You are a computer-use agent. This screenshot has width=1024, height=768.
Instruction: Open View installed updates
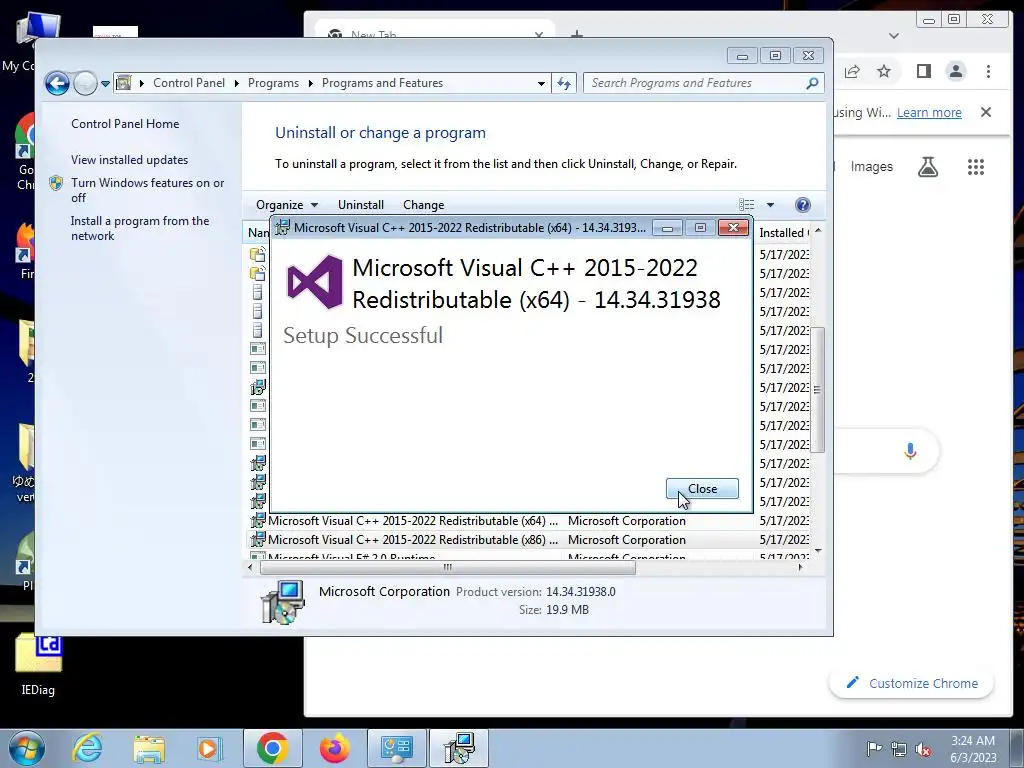pos(129,159)
